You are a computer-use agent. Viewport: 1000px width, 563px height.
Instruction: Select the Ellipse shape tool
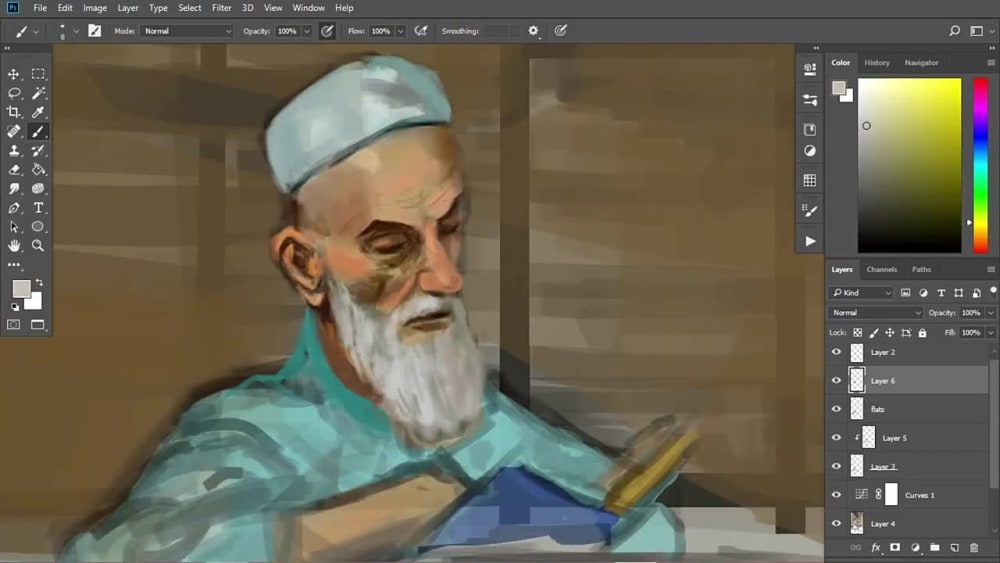pyautogui.click(x=38, y=227)
